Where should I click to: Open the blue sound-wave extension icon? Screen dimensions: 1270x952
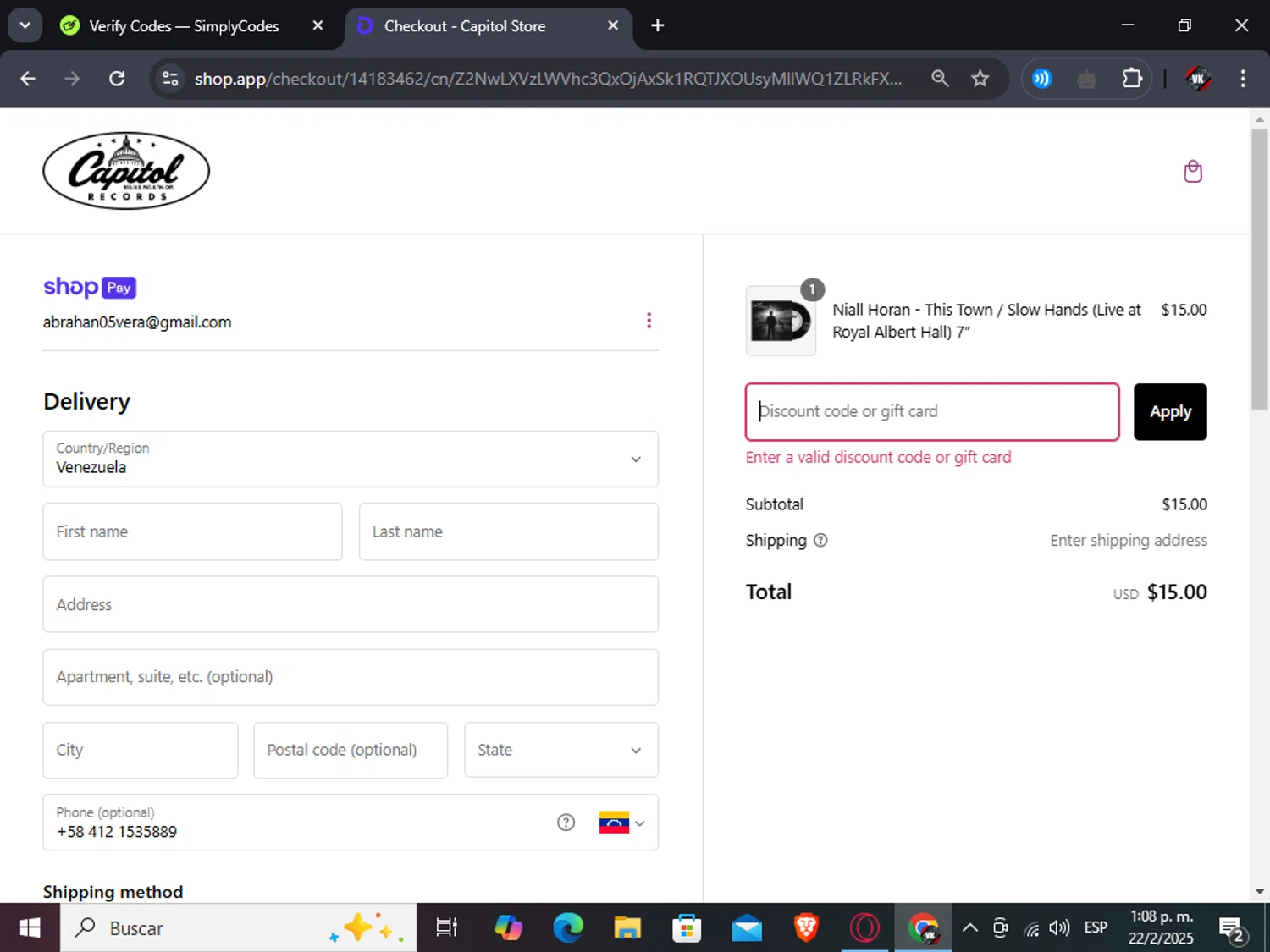tap(1042, 79)
